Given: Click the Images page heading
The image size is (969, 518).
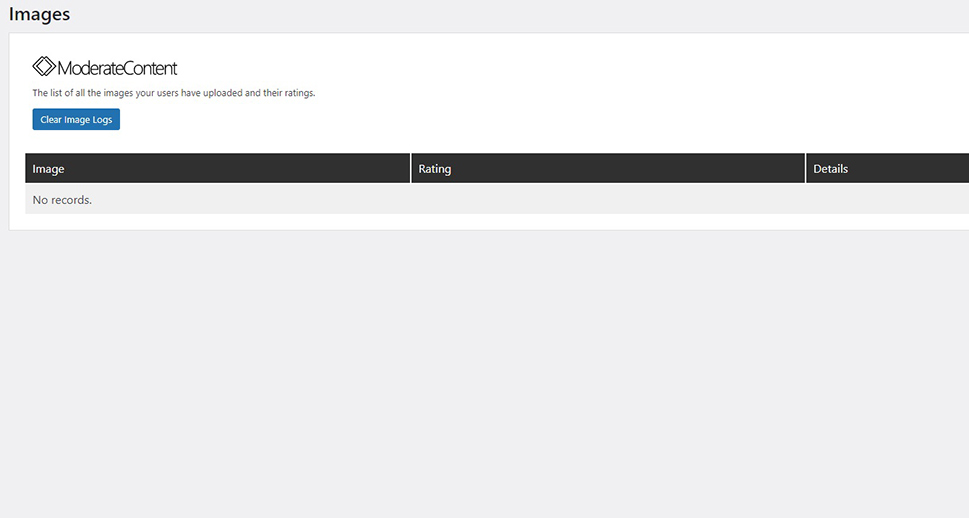Looking at the screenshot, I should click(40, 14).
